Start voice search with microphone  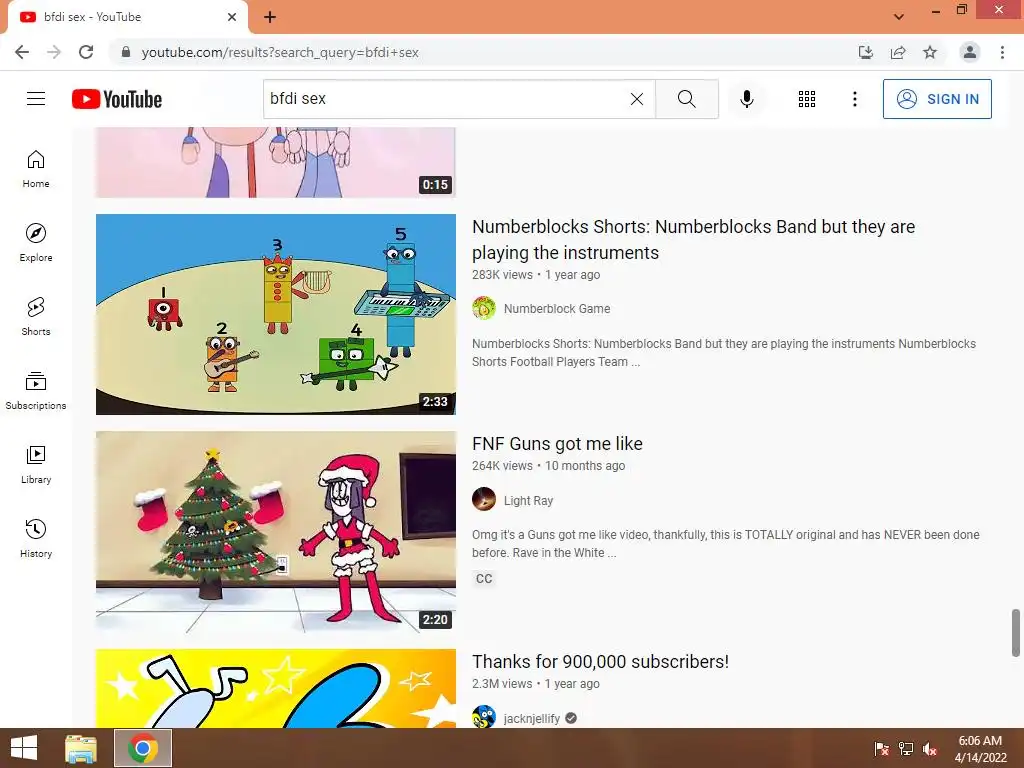(746, 99)
